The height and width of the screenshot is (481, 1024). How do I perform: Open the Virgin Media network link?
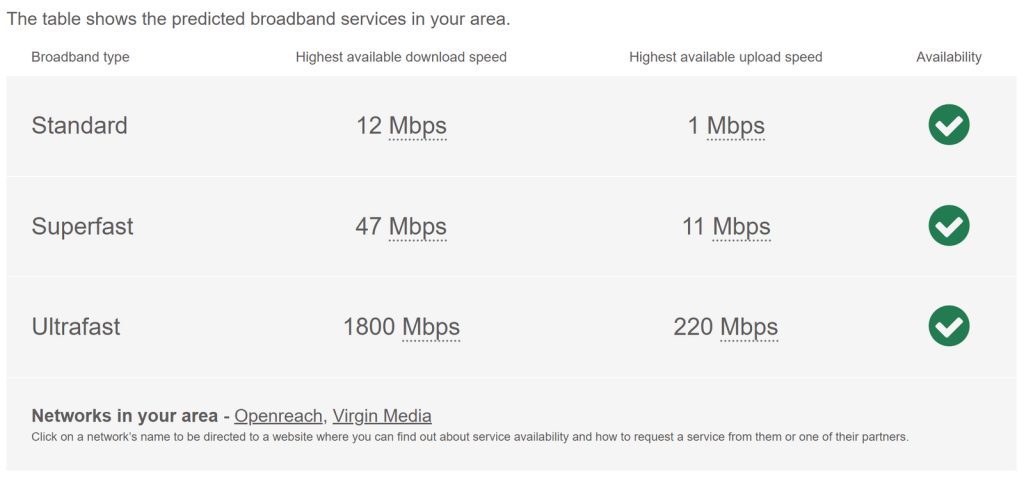tap(382, 416)
